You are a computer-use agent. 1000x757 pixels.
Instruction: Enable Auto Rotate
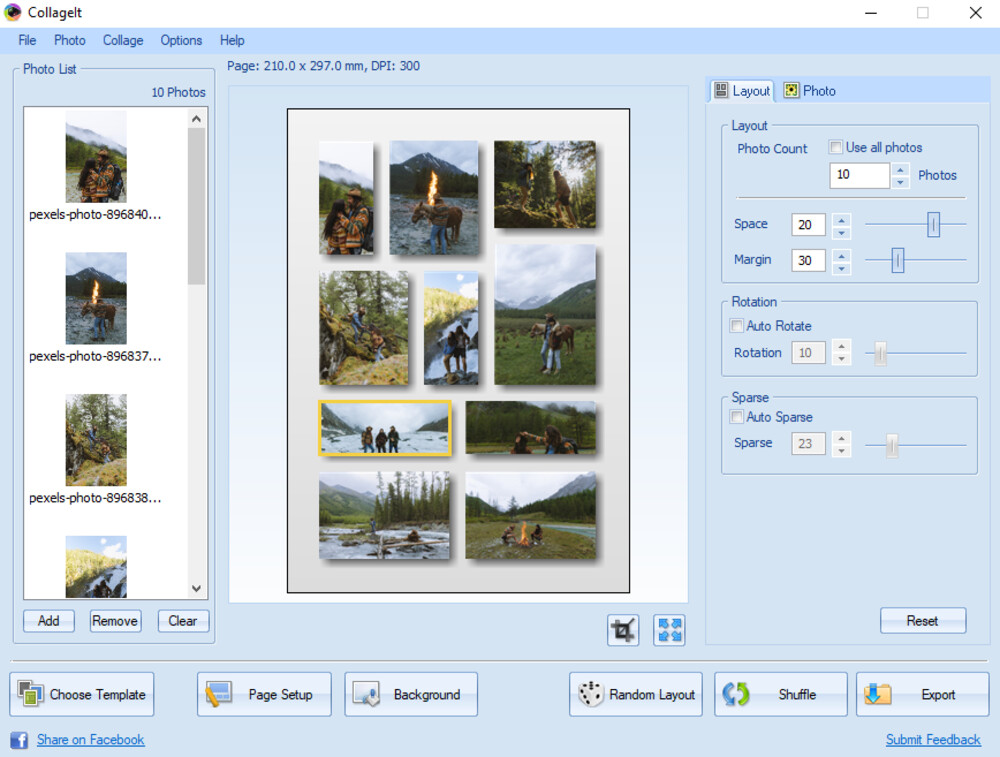737,325
